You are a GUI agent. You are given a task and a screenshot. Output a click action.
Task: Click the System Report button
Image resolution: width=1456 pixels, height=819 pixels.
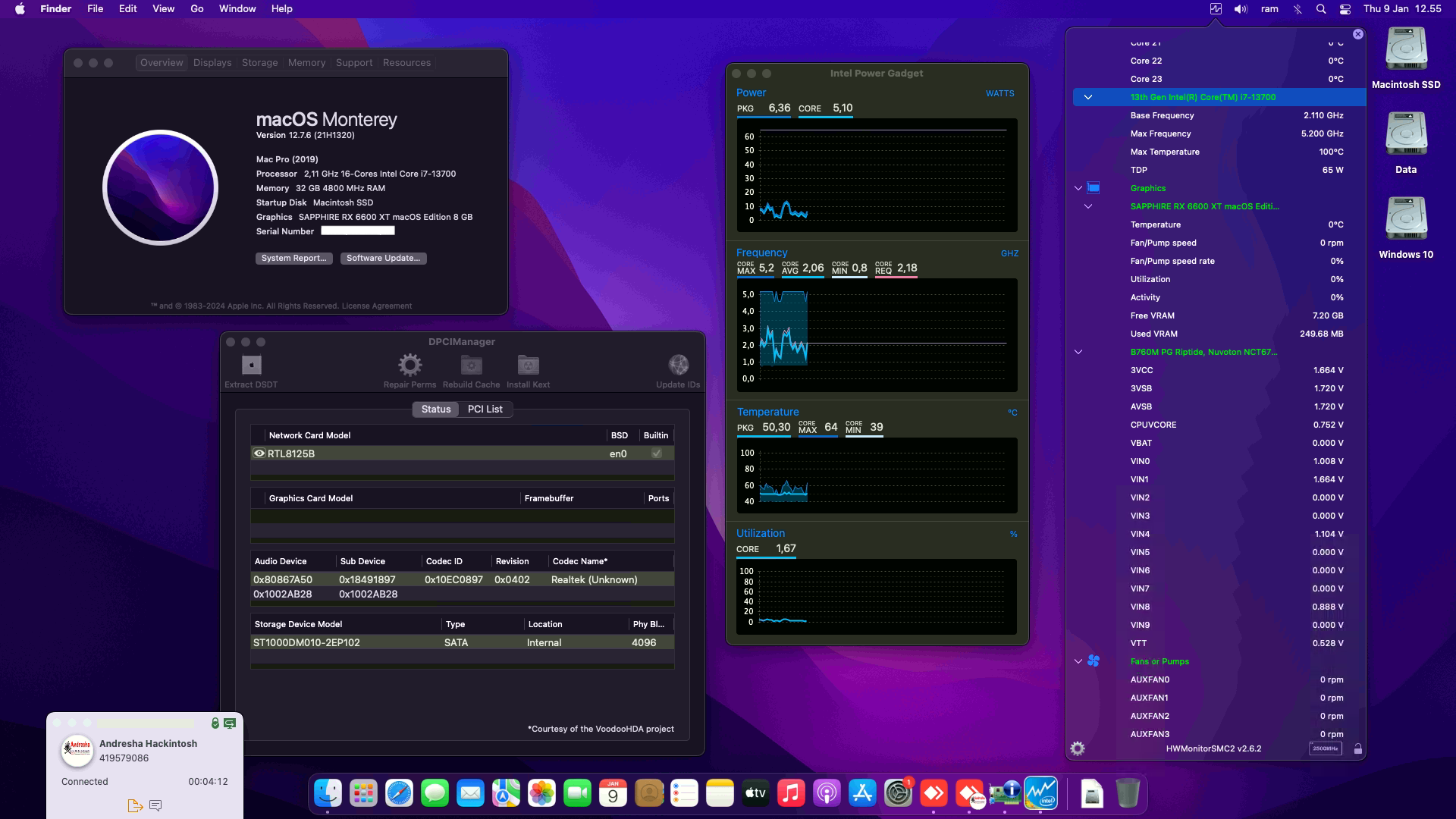coord(293,258)
